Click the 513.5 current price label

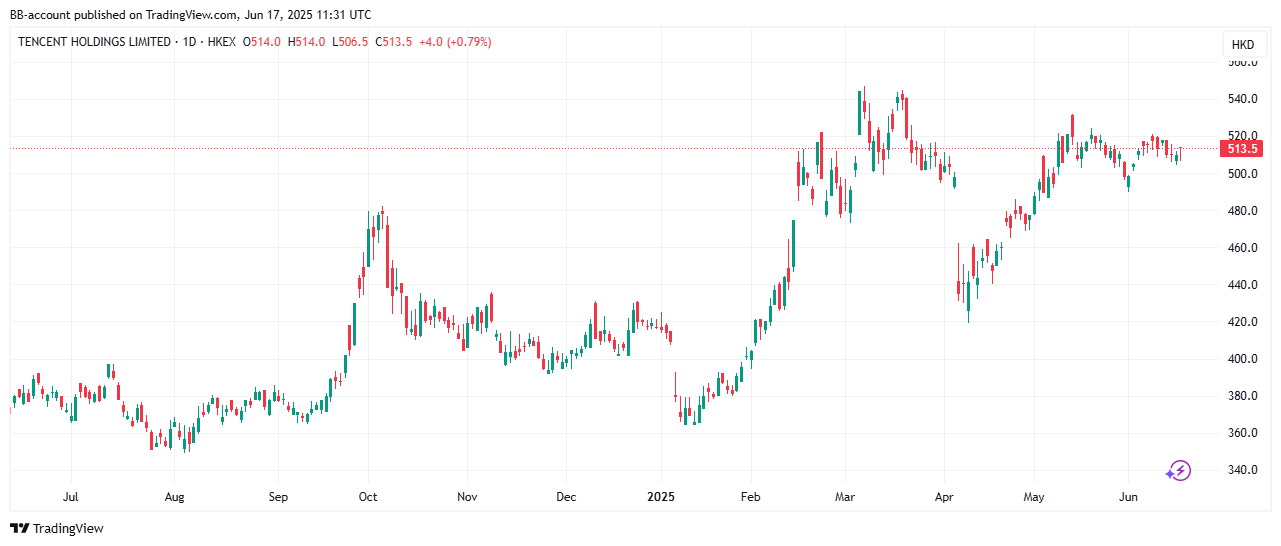[1242, 149]
